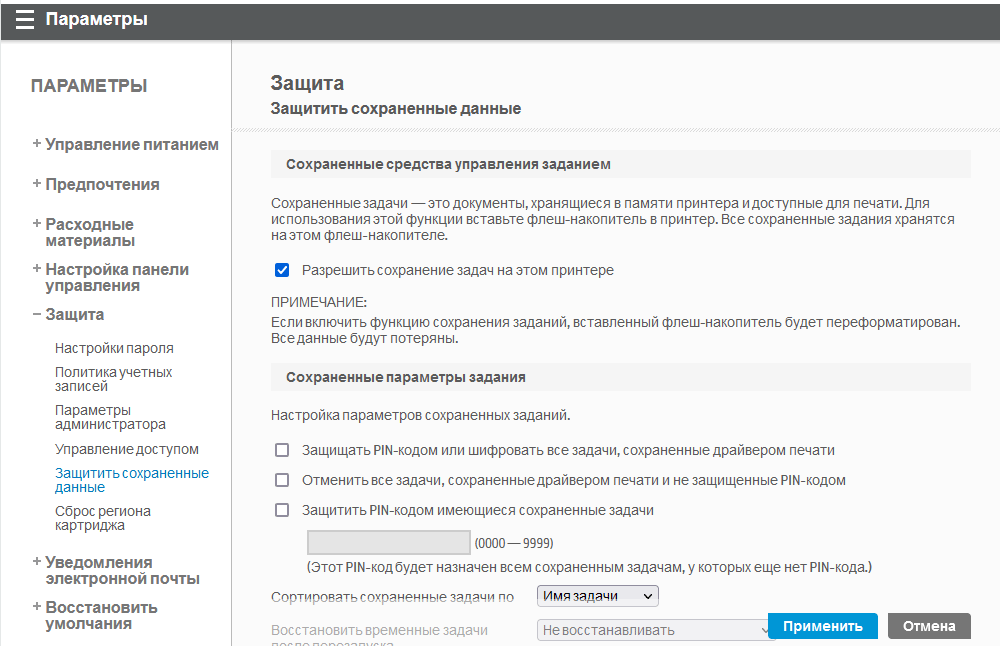This screenshot has height=646, width=1000.
Task: Uncheck Разрешить сохранение задач на этом принтере
Action: pyautogui.click(x=282, y=270)
